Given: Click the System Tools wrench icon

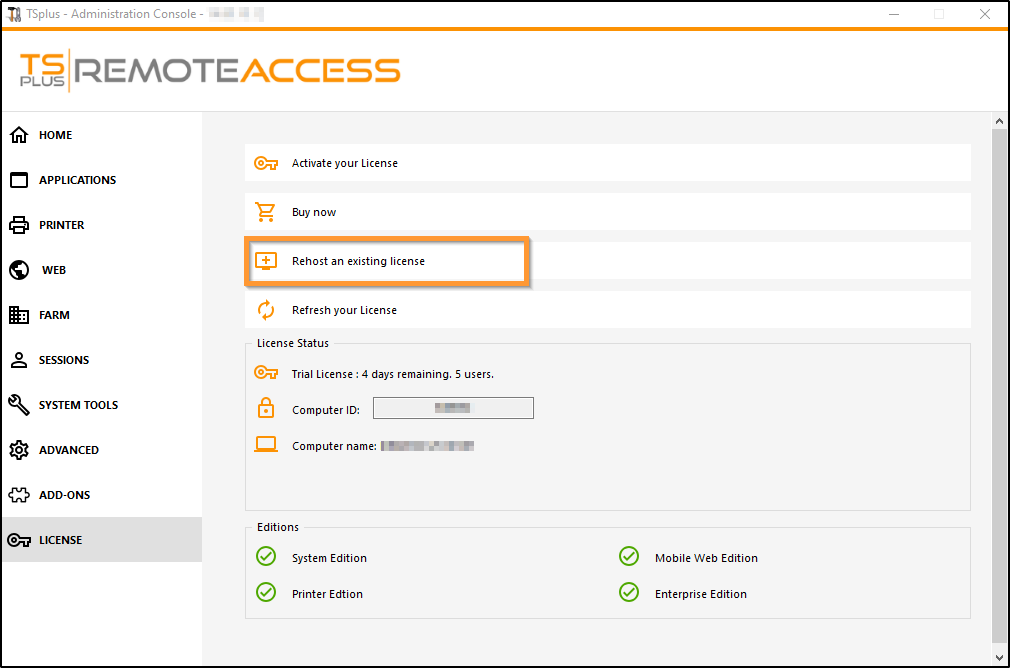Looking at the screenshot, I should [19, 405].
